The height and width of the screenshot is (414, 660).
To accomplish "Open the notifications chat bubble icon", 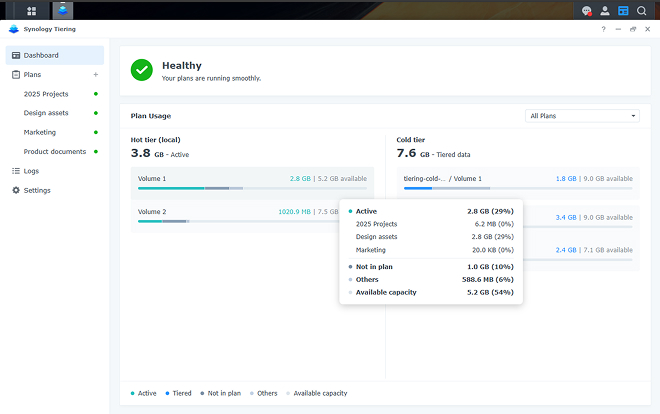I will (x=587, y=11).
